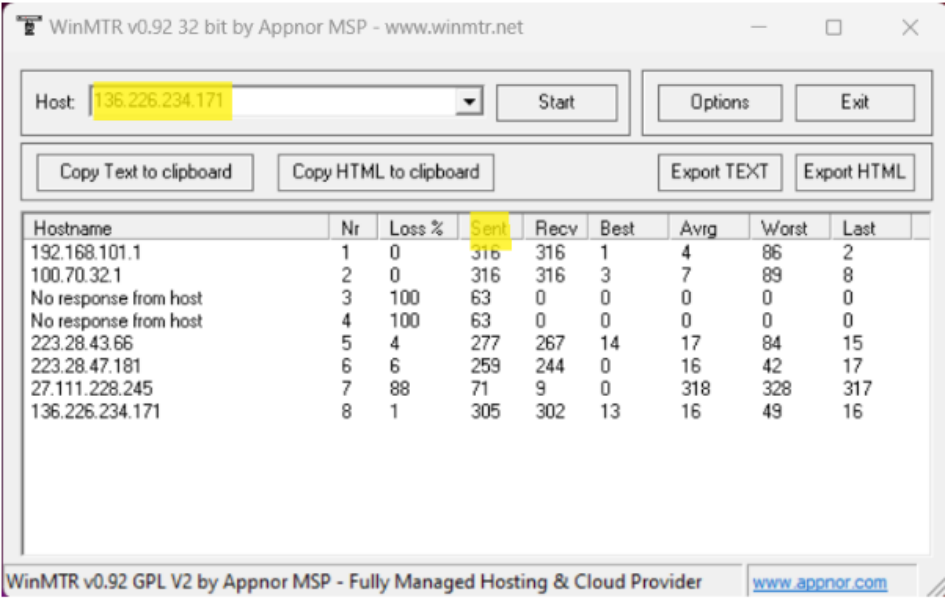Open the www.appnor.com link
The height and width of the screenshot is (599, 946).
[x=819, y=582]
